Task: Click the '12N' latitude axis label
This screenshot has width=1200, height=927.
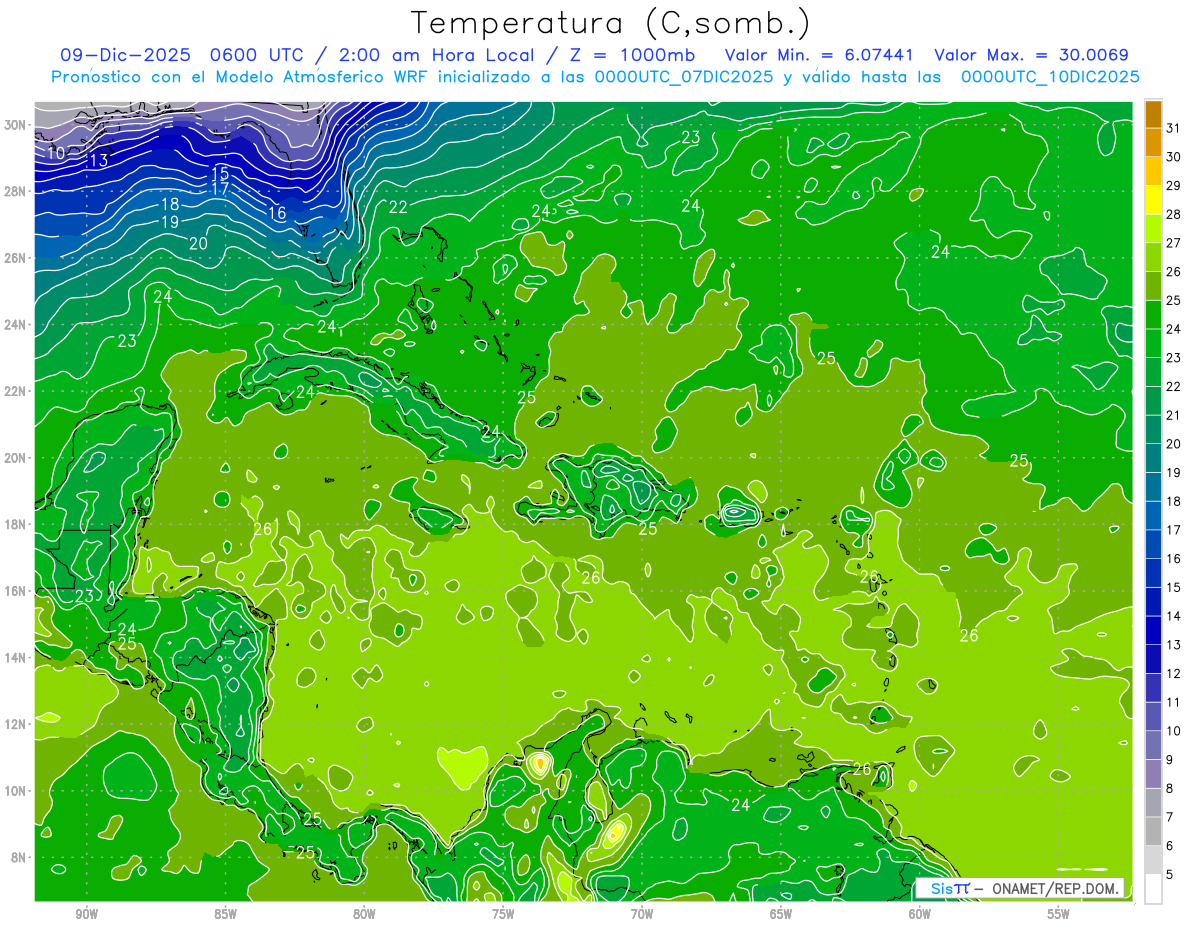Action: click(x=16, y=724)
